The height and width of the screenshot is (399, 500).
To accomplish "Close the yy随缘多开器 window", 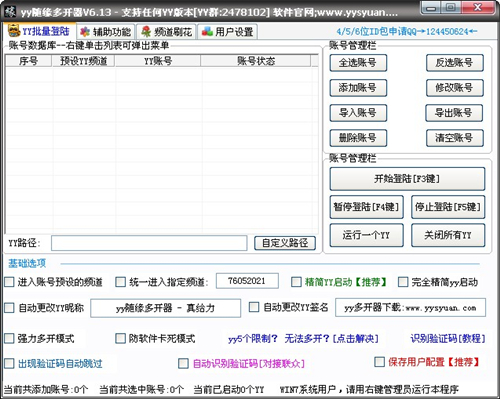I will [478, 8].
